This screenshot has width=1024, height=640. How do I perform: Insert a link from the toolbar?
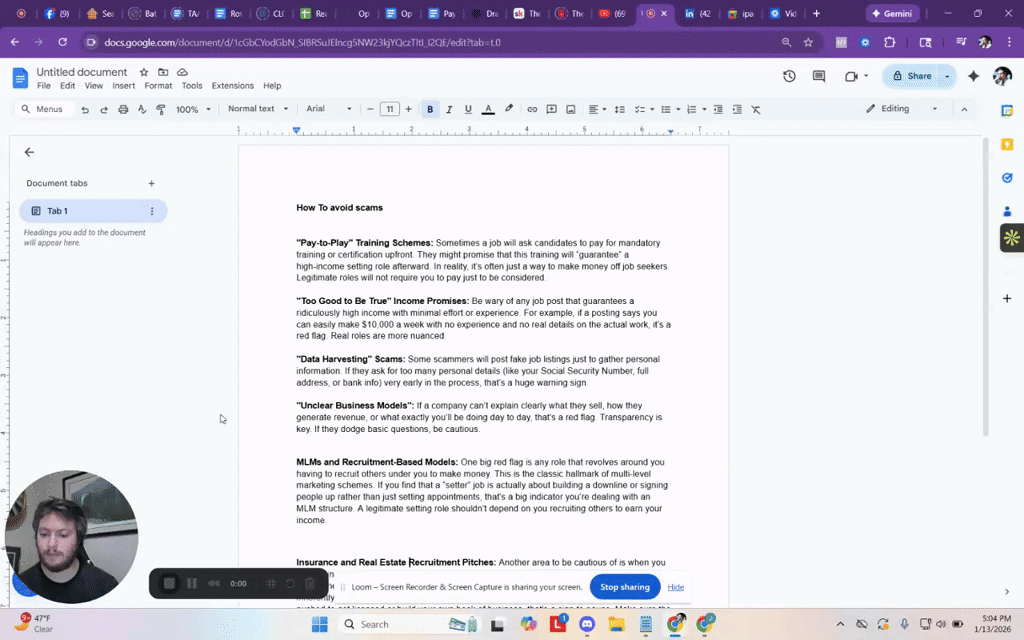click(532, 110)
